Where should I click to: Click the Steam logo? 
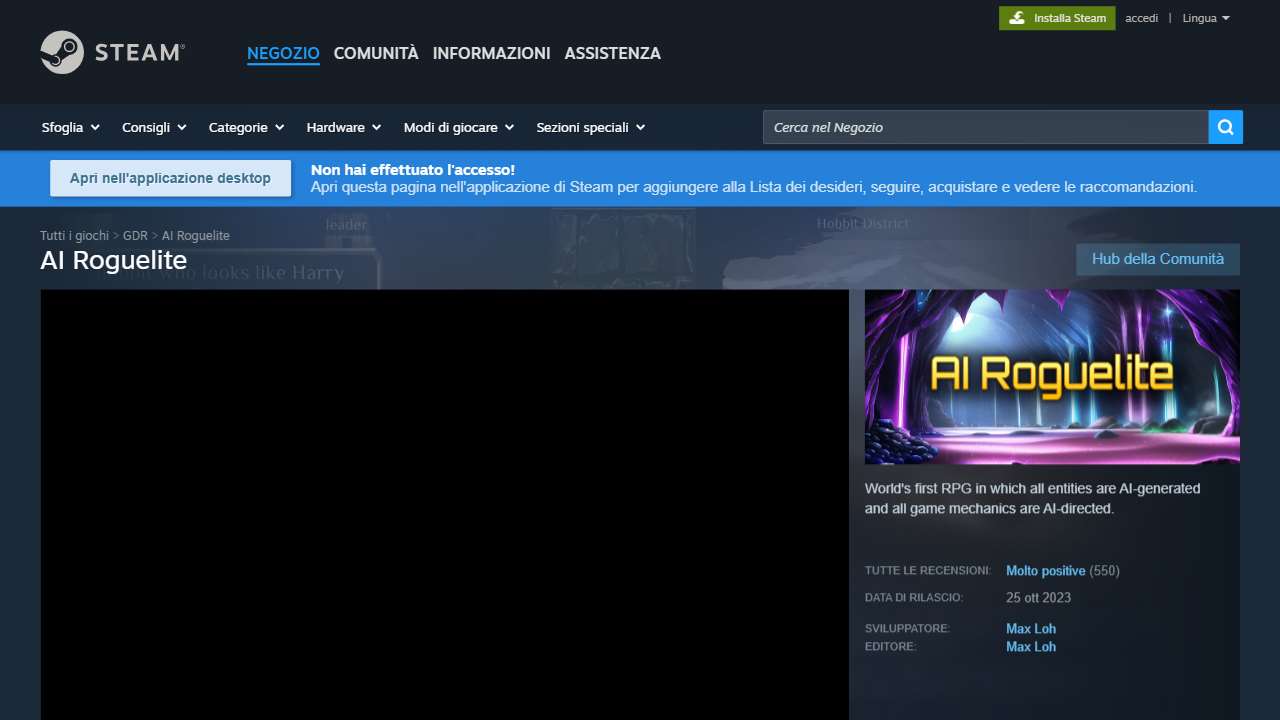point(110,52)
